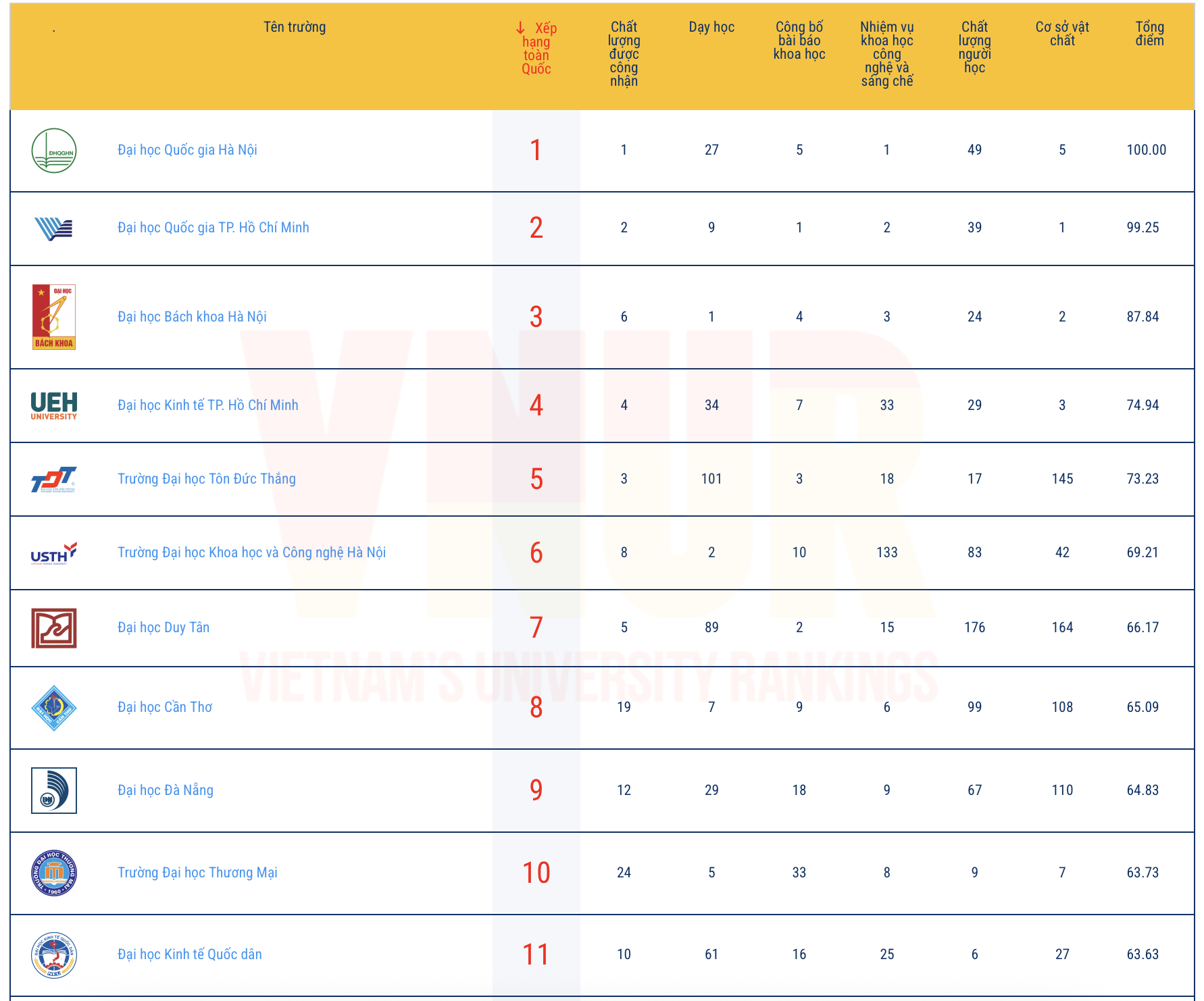Click Chất lượng người học column header
The width and height of the screenshot is (1204, 1001).
[x=974, y=47]
